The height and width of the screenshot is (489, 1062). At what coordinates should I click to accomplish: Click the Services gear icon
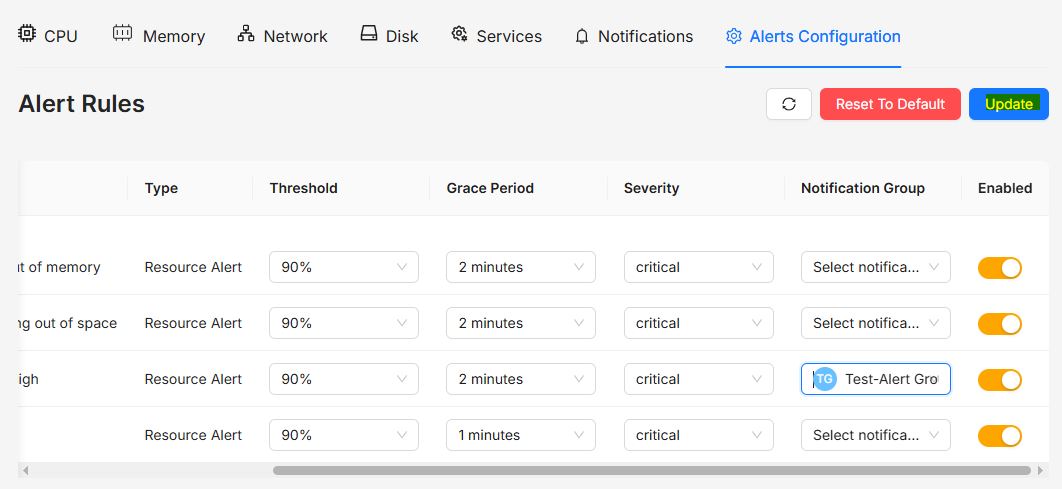(460, 33)
